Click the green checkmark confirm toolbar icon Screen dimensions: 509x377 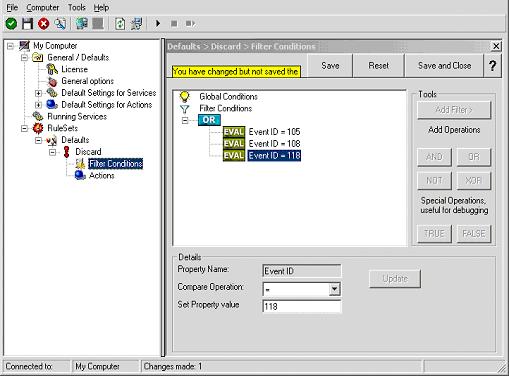tap(11, 24)
